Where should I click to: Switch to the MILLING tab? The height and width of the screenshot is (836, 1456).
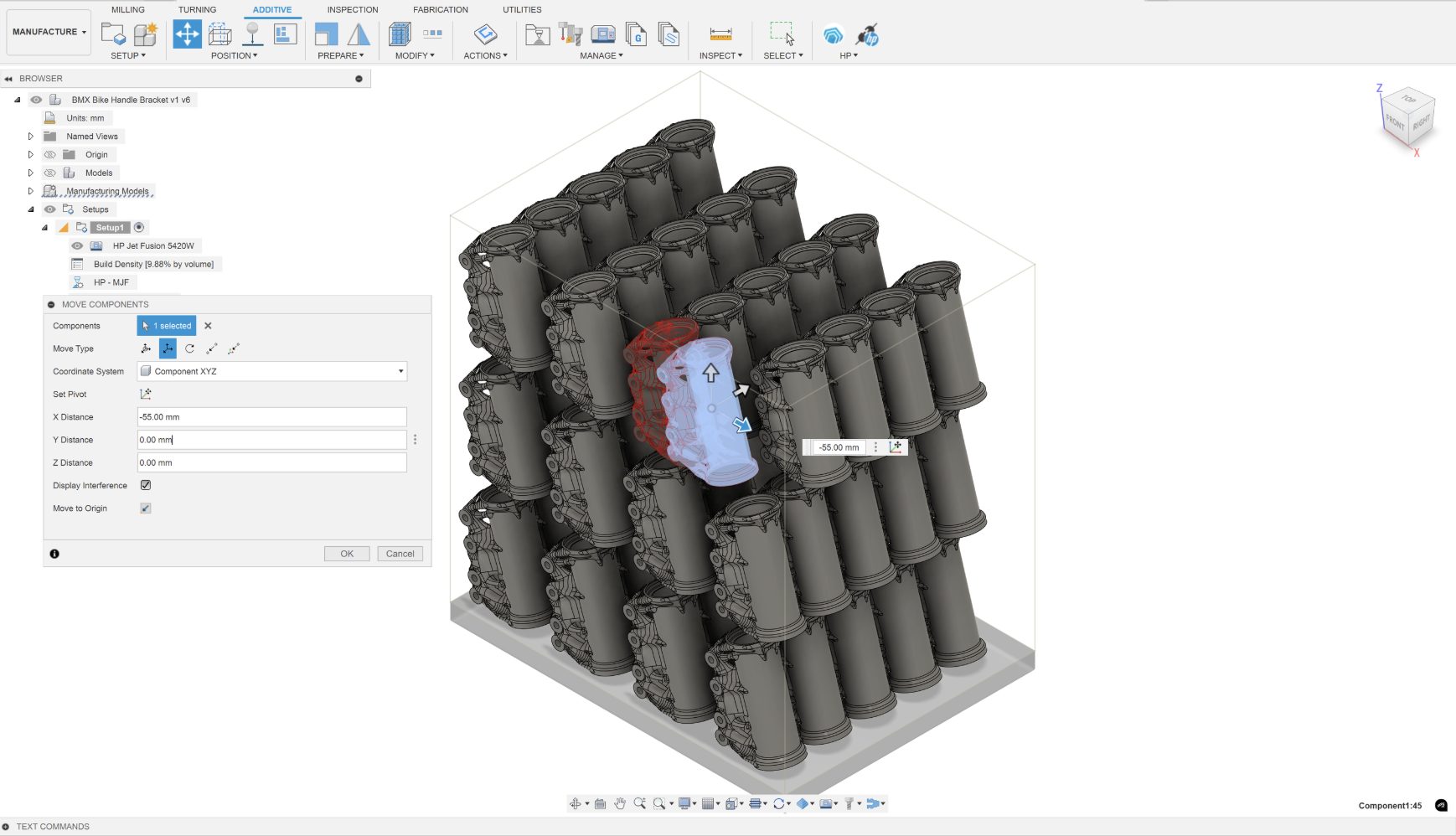tap(128, 10)
